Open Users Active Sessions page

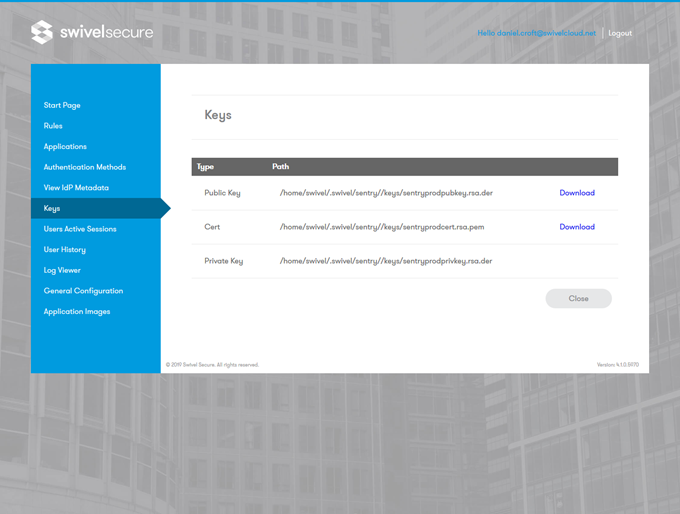[x=80, y=229]
